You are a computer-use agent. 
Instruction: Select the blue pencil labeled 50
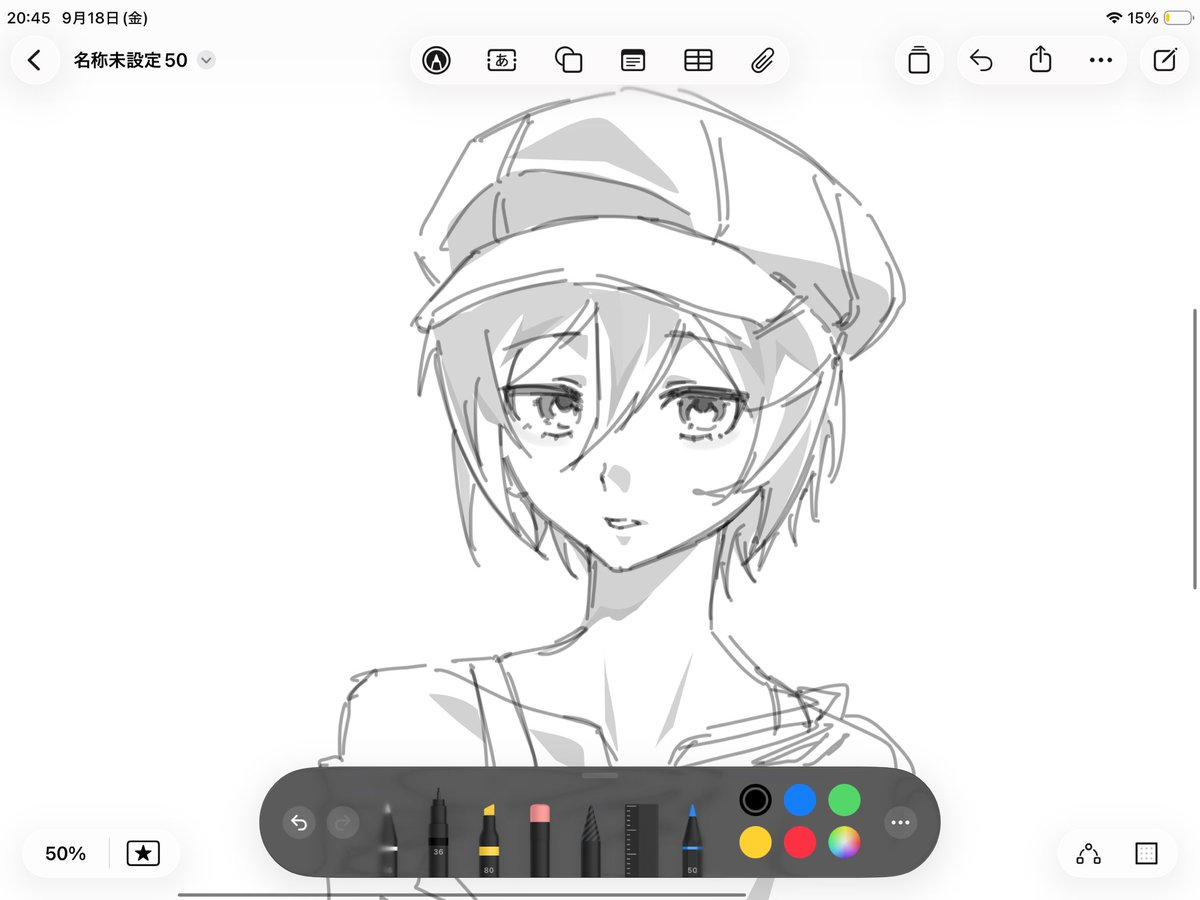click(x=691, y=838)
